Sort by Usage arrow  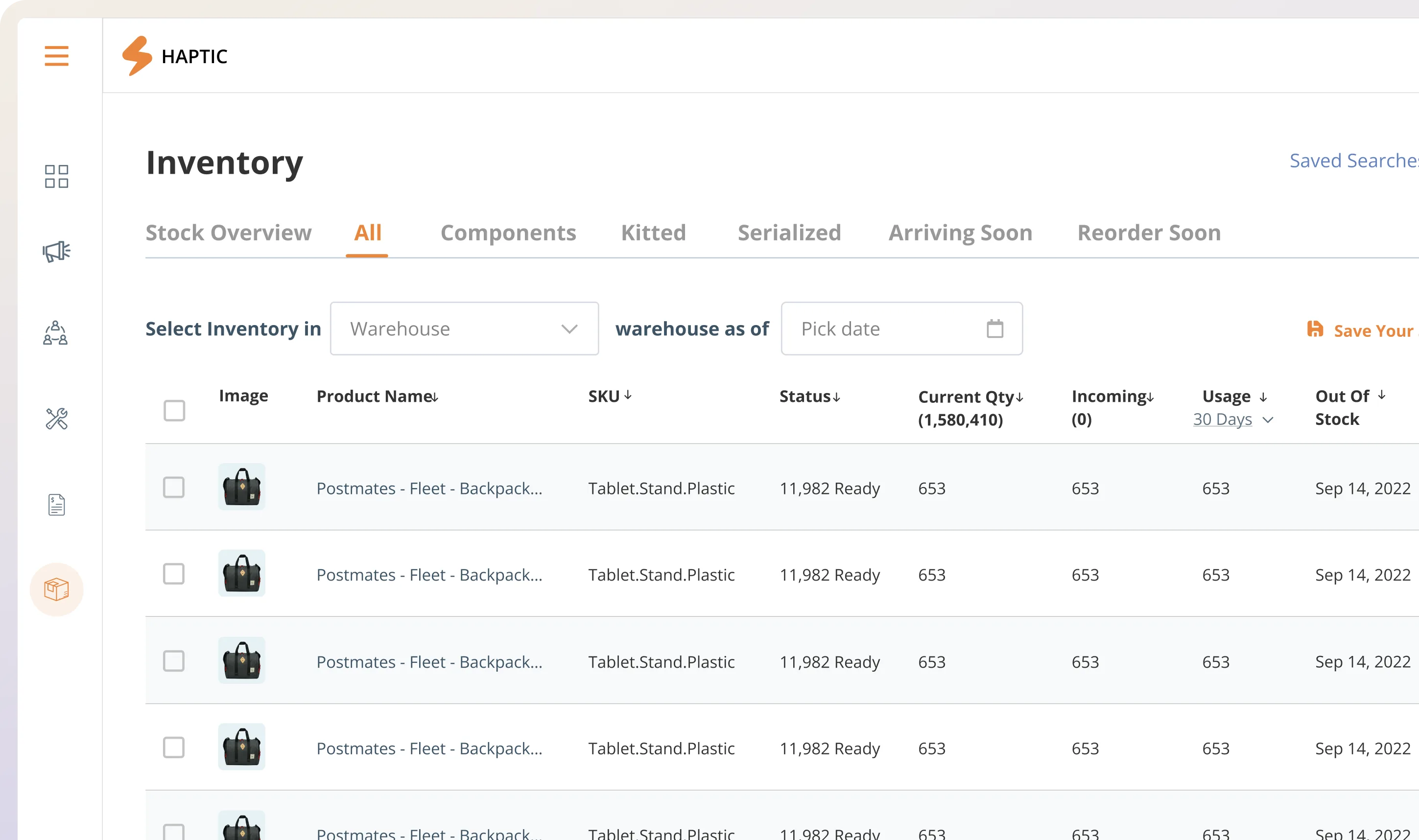pos(1263,397)
